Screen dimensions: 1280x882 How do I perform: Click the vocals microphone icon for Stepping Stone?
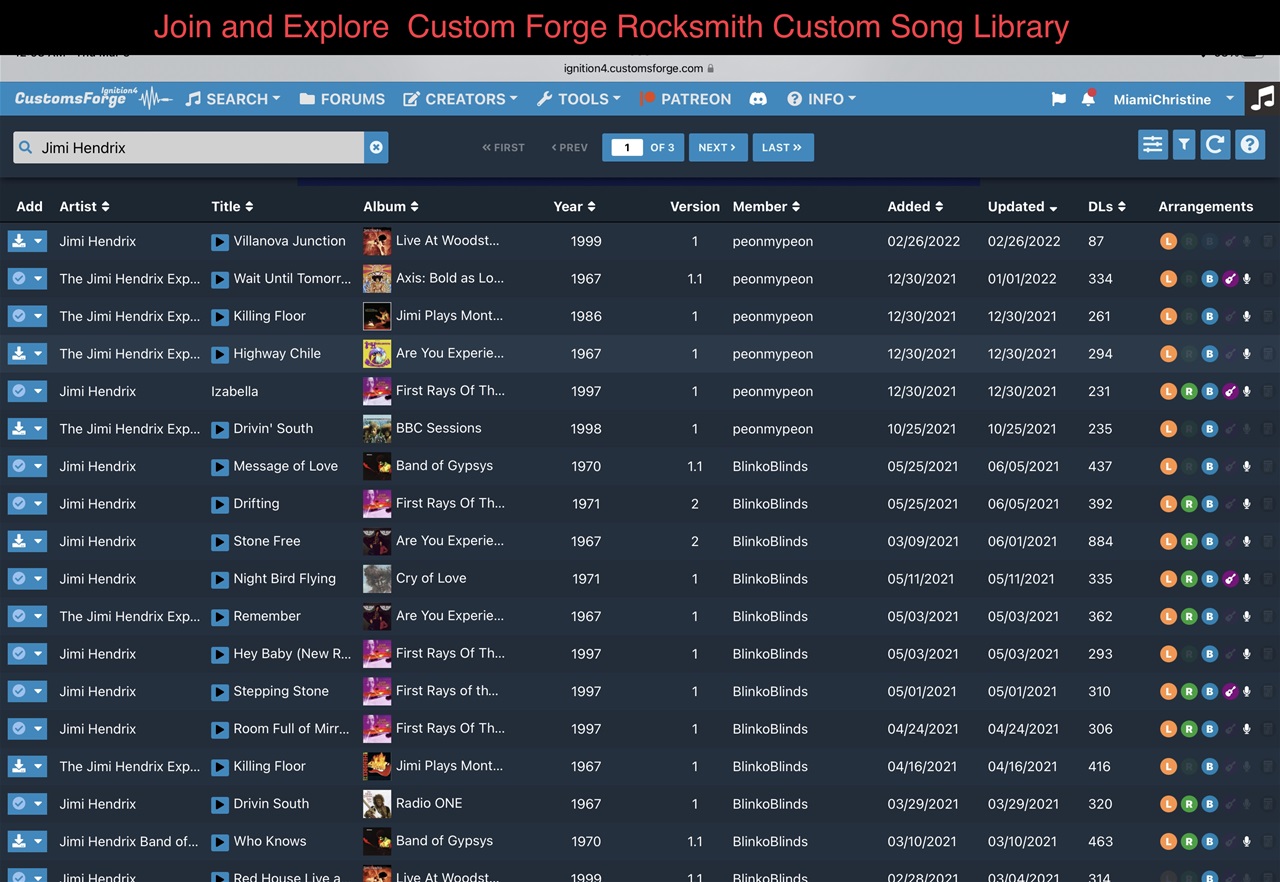click(1247, 692)
